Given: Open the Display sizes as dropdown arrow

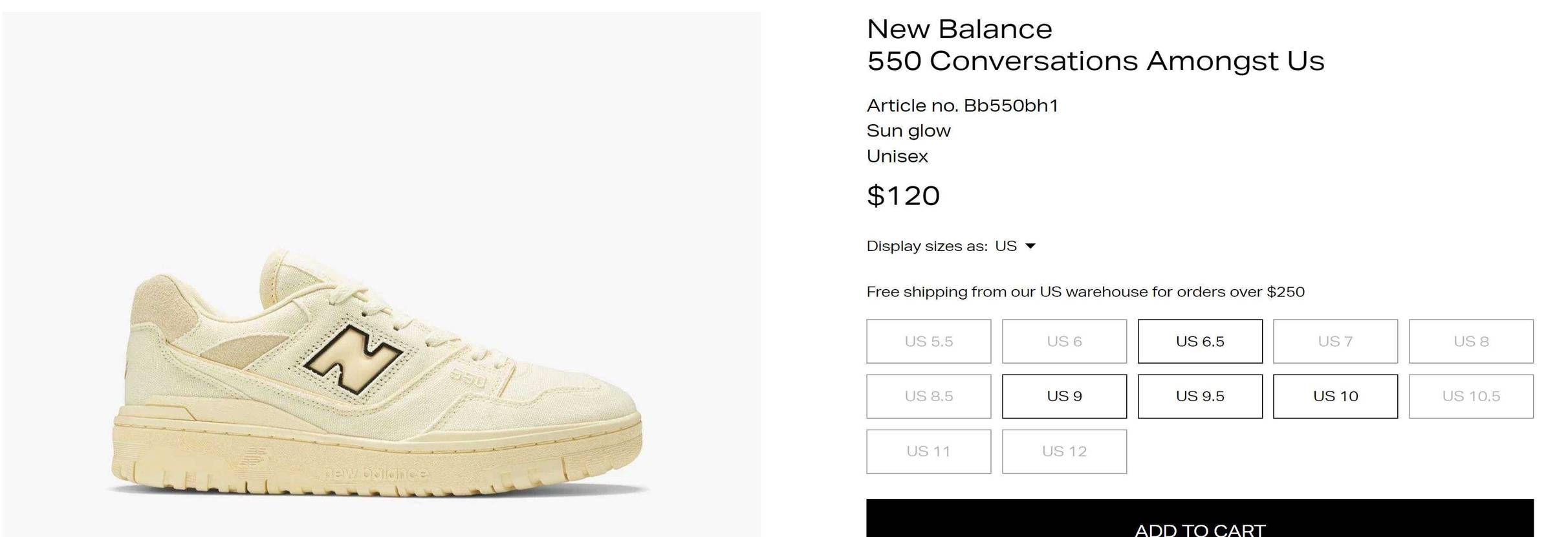Looking at the screenshot, I should [1030, 246].
